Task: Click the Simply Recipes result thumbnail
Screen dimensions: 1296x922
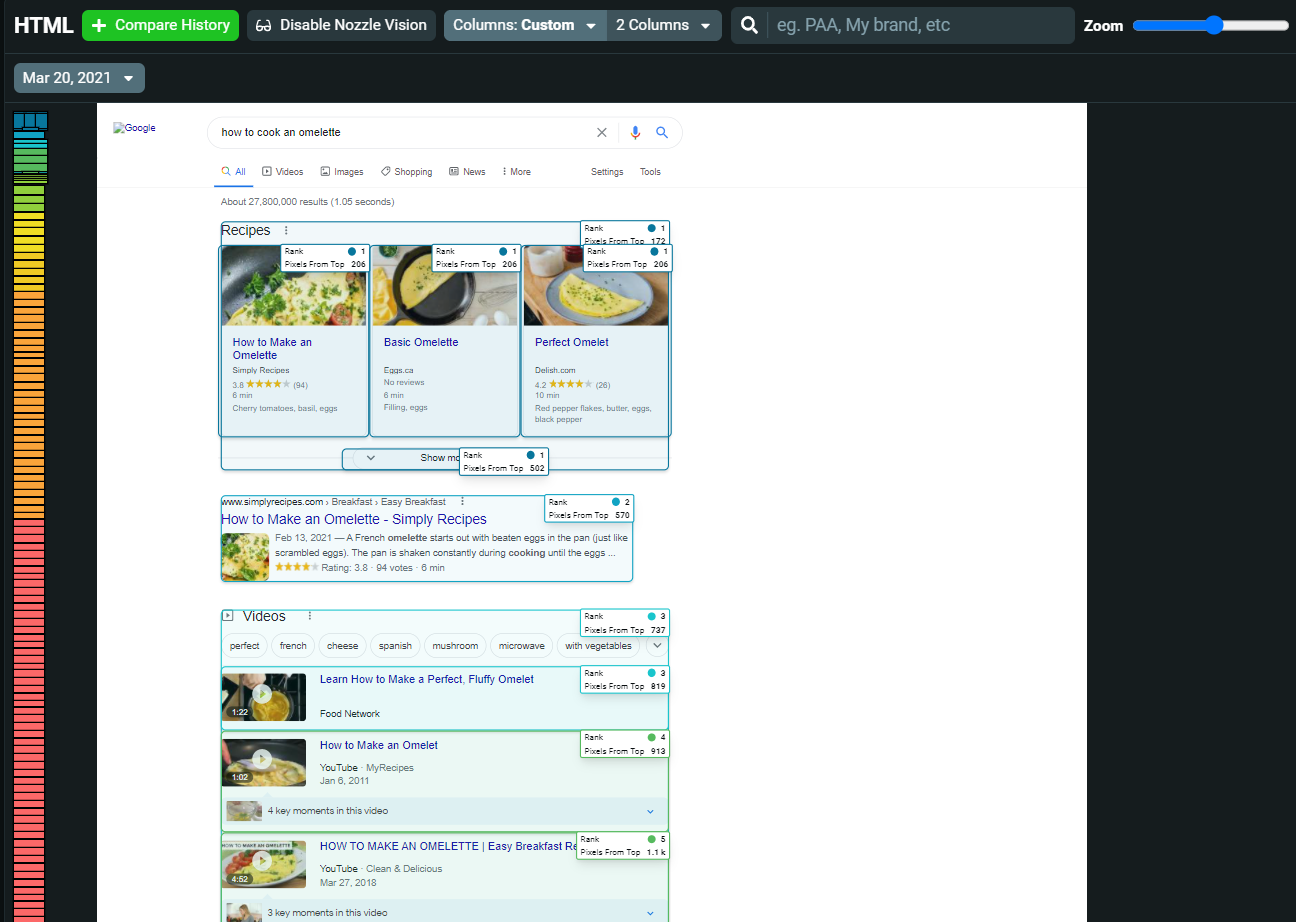Action: coord(245,557)
